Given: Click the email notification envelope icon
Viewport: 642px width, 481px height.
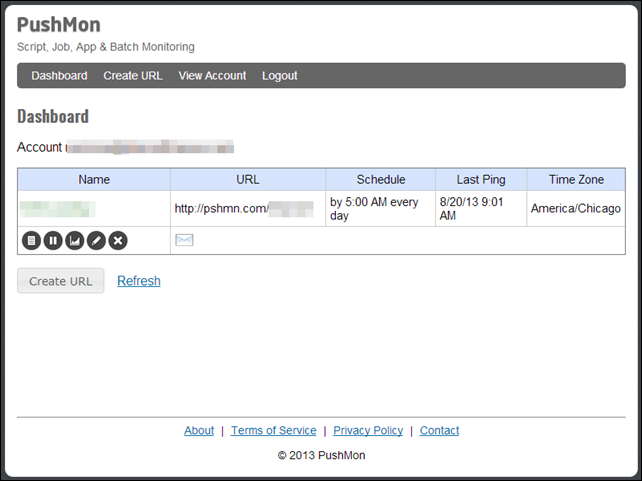Looking at the screenshot, I should click(184, 240).
